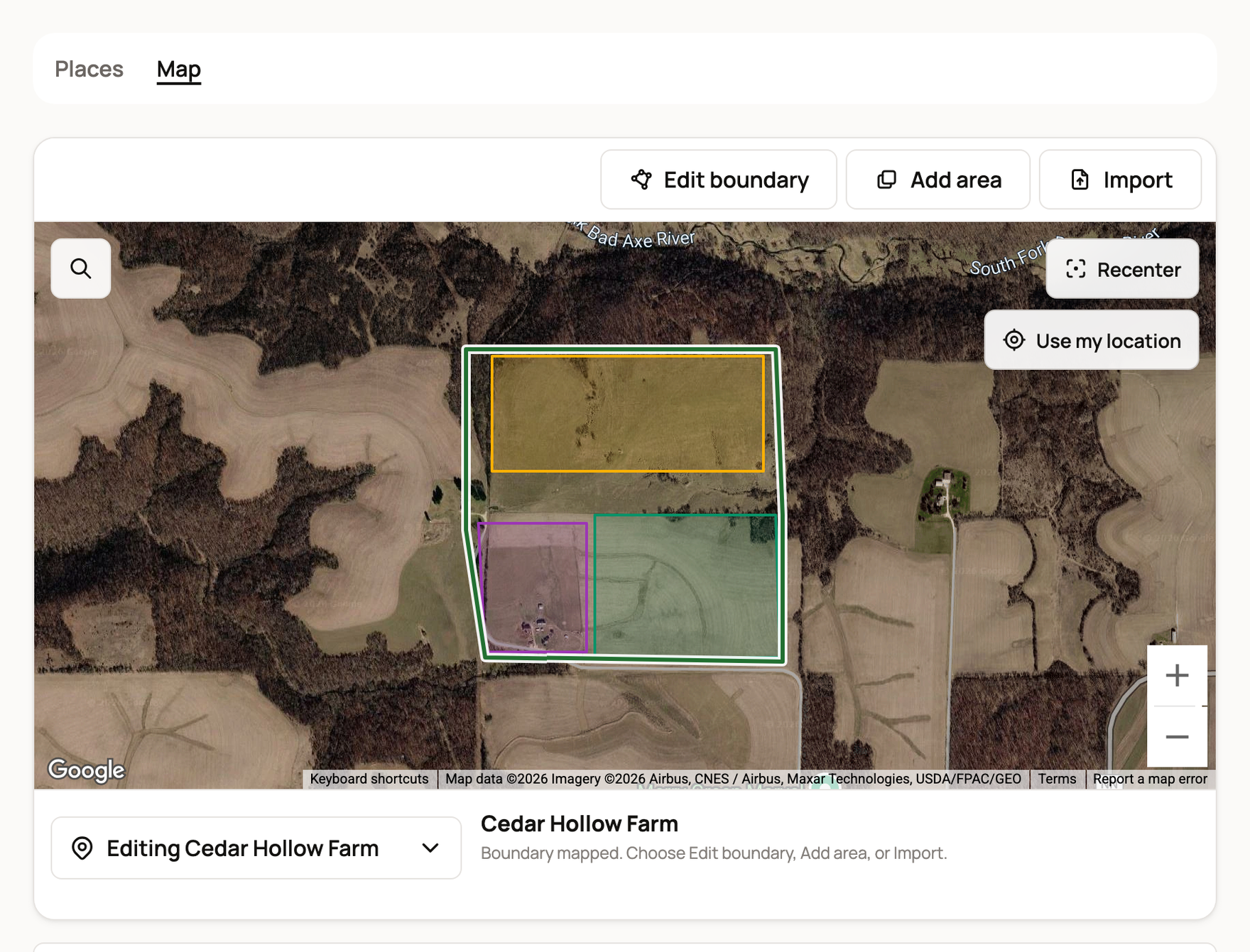1250x952 pixels.
Task: Click the Recenter button
Action: 1122,269
